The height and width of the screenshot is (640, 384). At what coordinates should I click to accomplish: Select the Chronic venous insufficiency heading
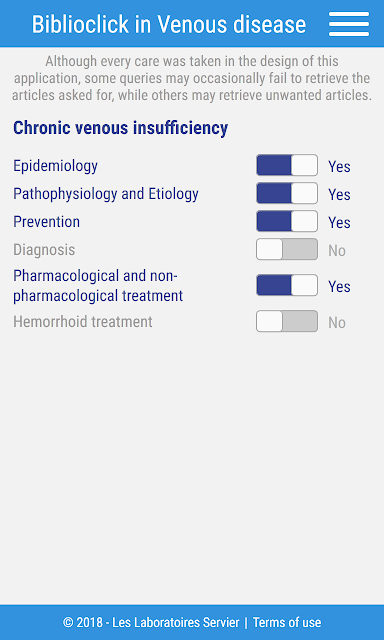[120, 128]
